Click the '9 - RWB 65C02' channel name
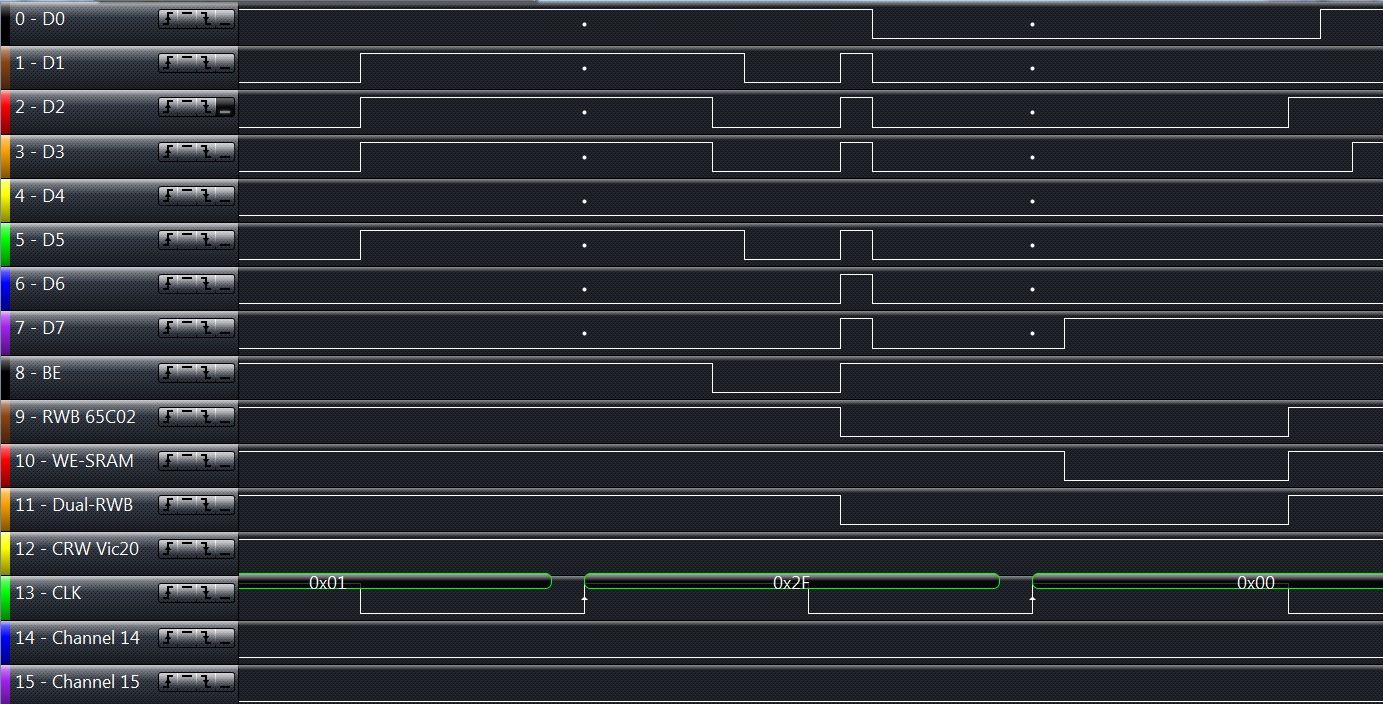 coord(75,417)
